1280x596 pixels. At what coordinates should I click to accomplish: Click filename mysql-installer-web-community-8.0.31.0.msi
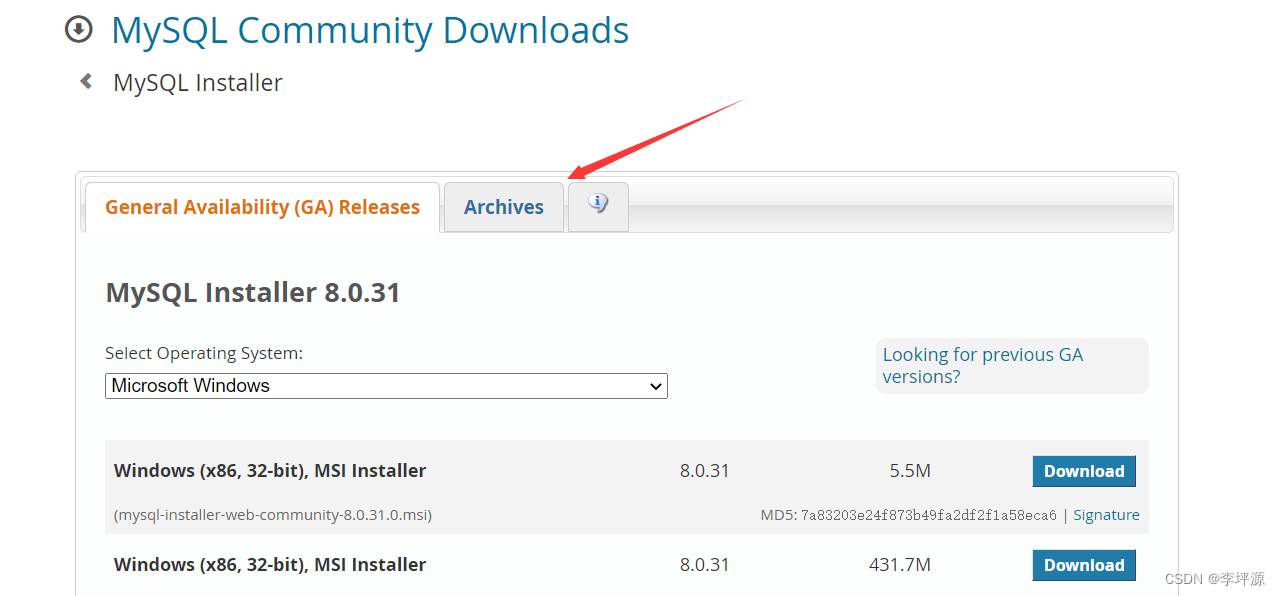(x=273, y=515)
